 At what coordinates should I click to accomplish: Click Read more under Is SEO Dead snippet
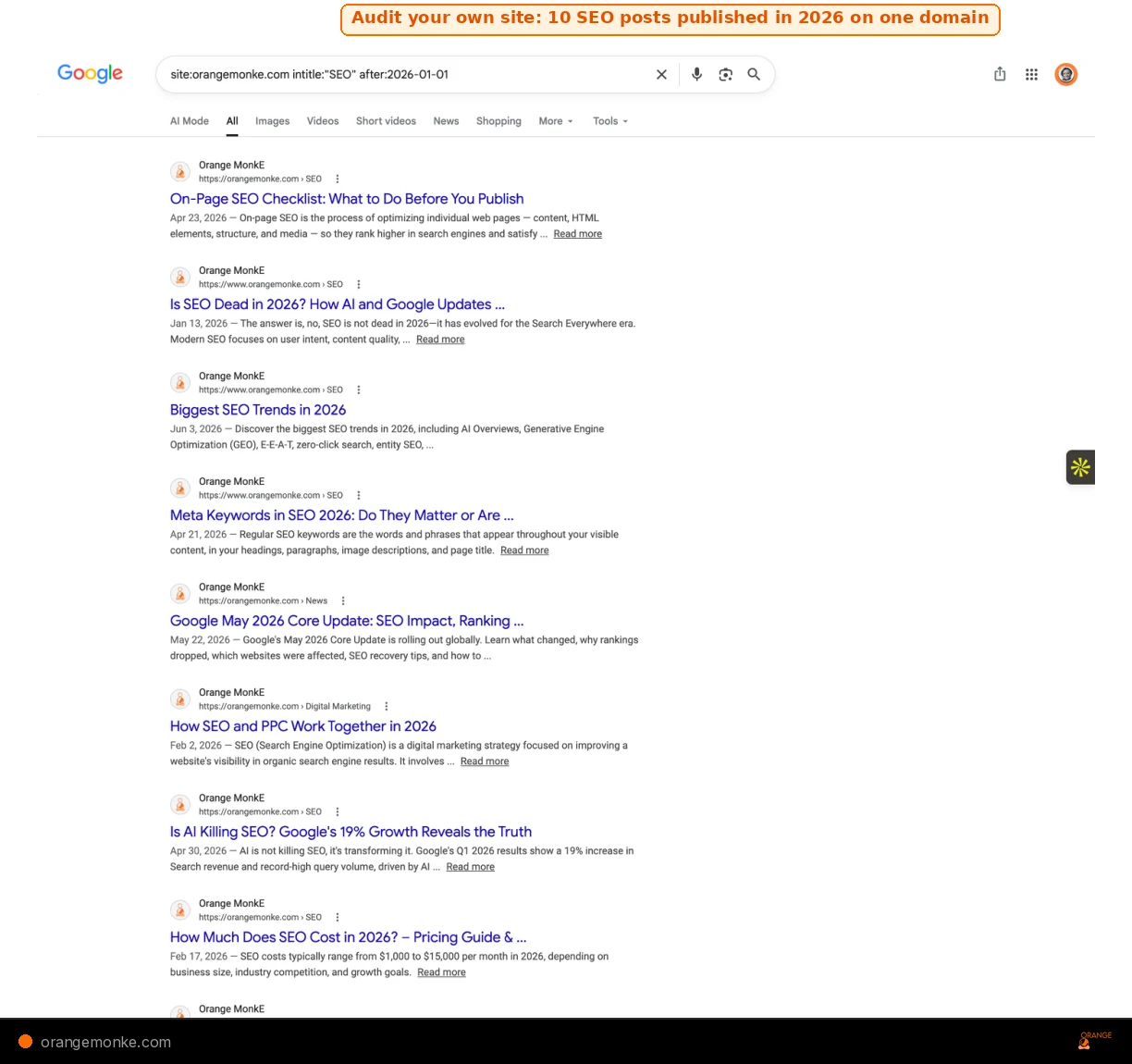(440, 340)
